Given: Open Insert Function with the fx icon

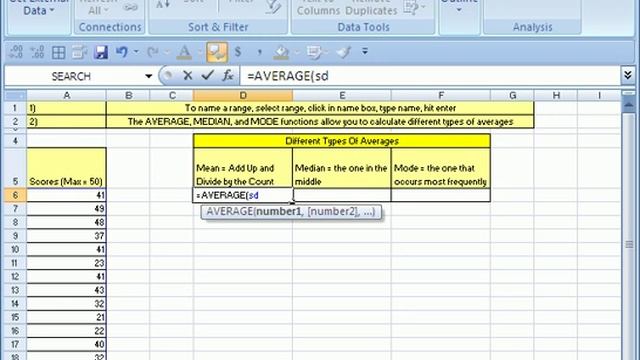Looking at the screenshot, I should 228,76.
